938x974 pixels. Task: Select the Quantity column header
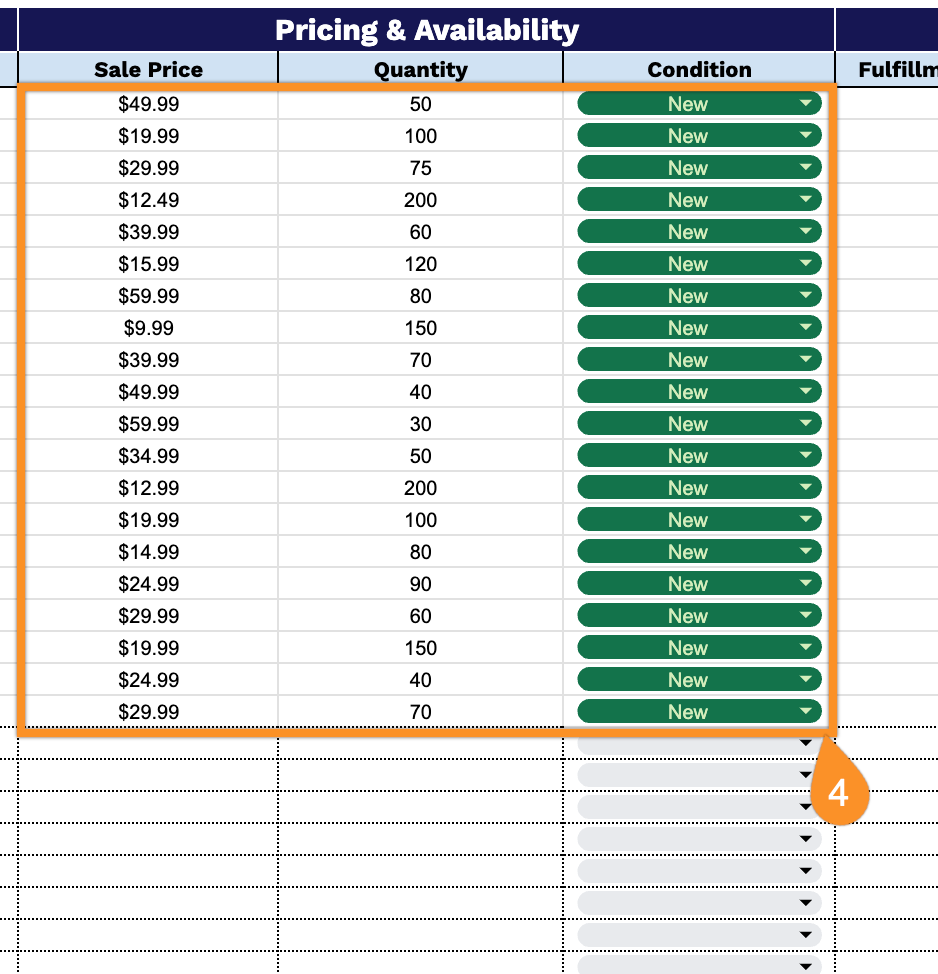coord(420,69)
